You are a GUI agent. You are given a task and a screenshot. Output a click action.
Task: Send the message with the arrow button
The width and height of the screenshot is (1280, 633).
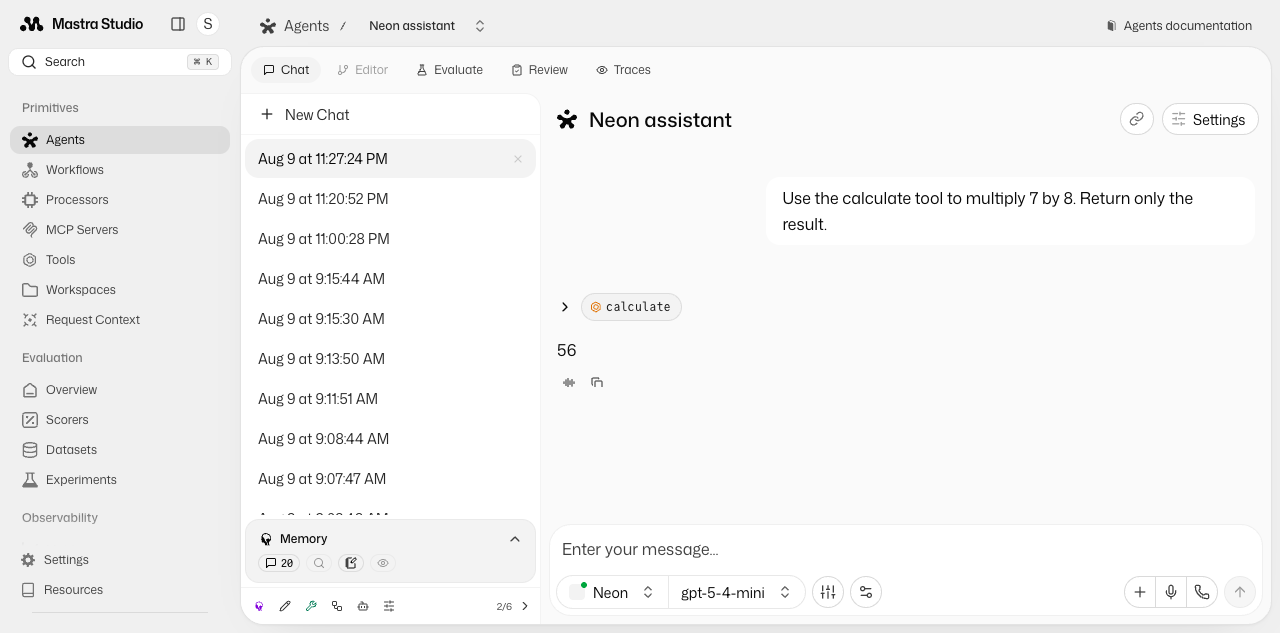coord(1240,592)
